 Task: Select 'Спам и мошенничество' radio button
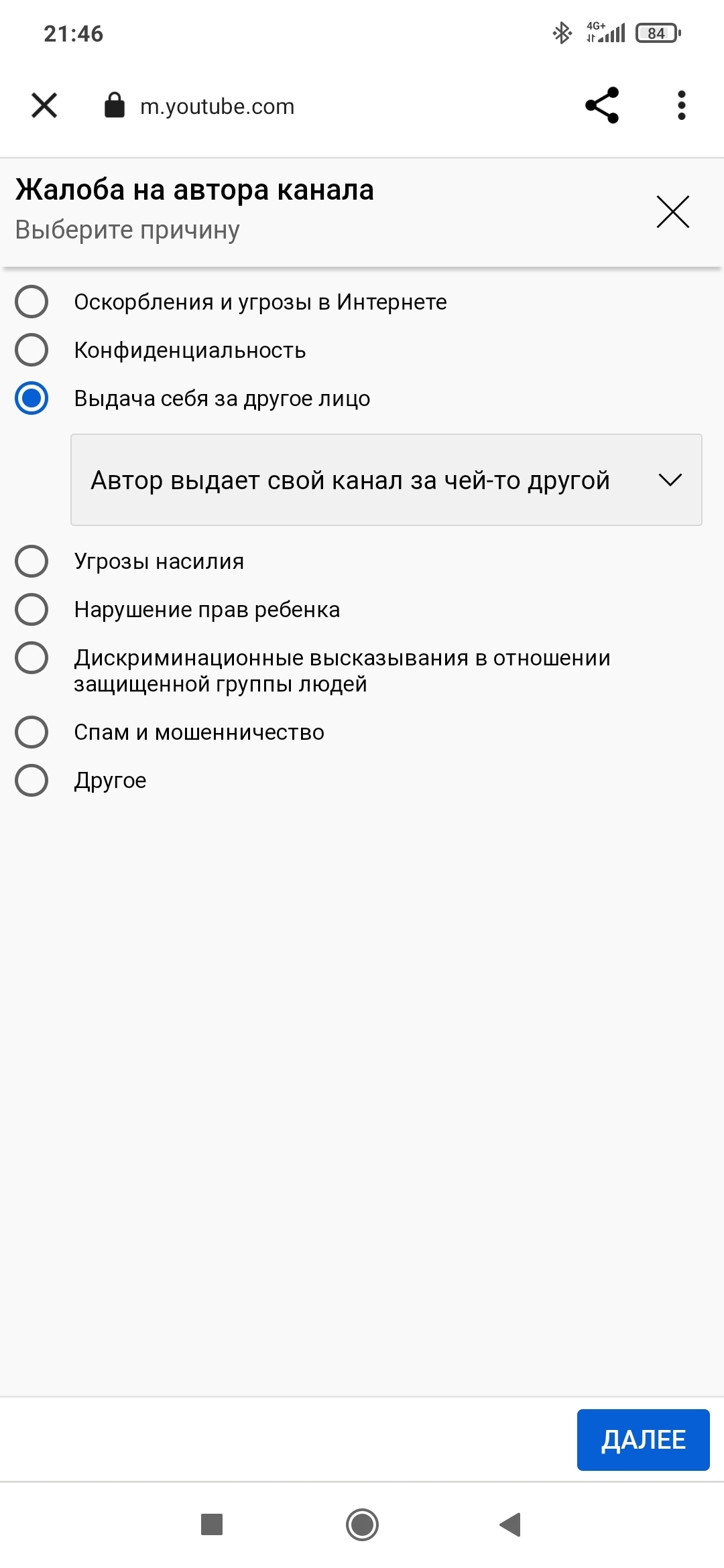pos(32,732)
